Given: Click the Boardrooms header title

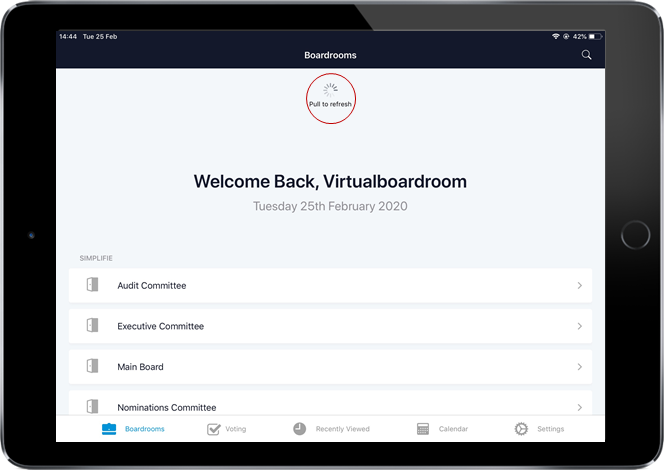Looking at the screenshot, I should tap(330, 55).
